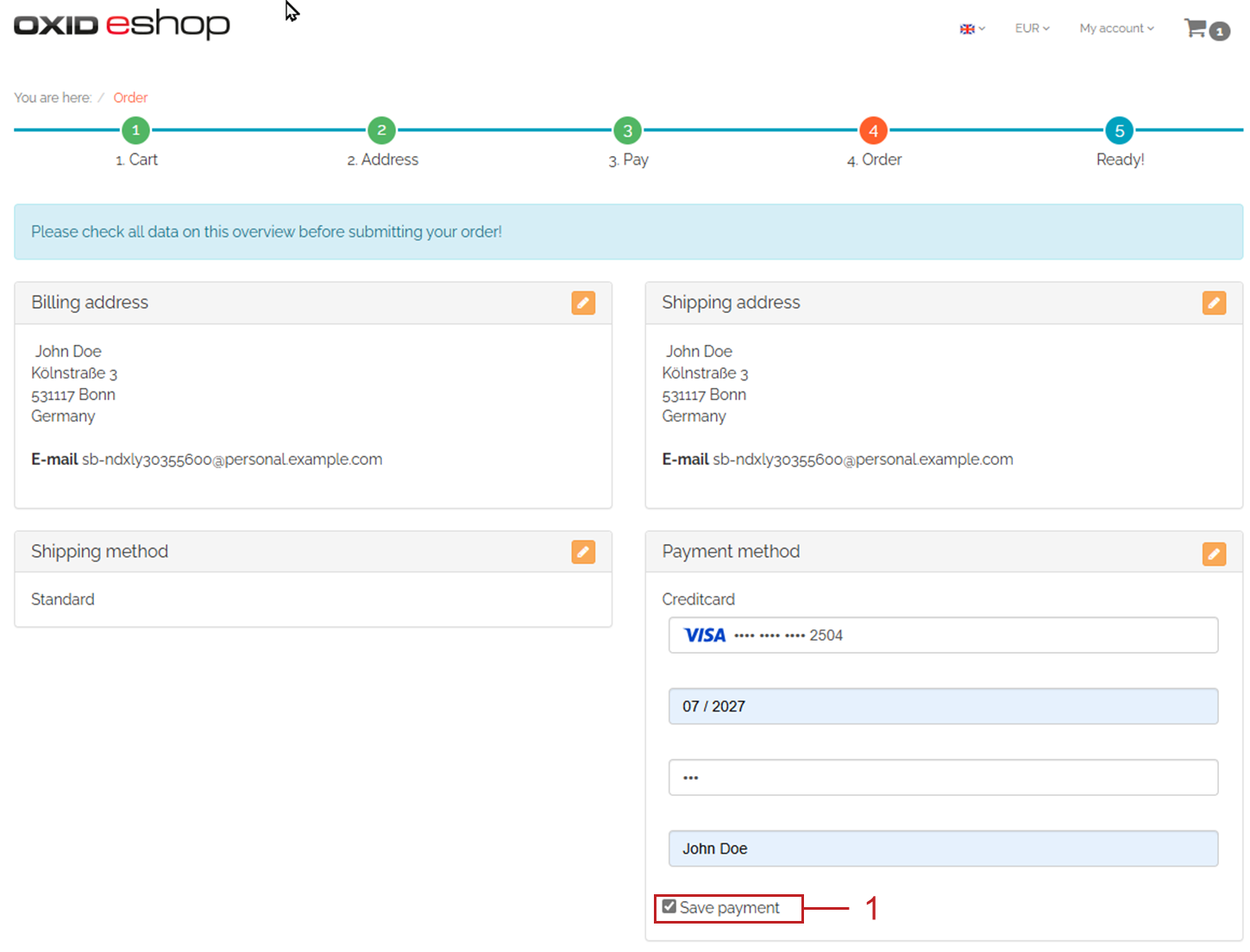The image size is (1250, 952).
Task: Expand the EUR currency dropdown
Action: [1032, 28]
